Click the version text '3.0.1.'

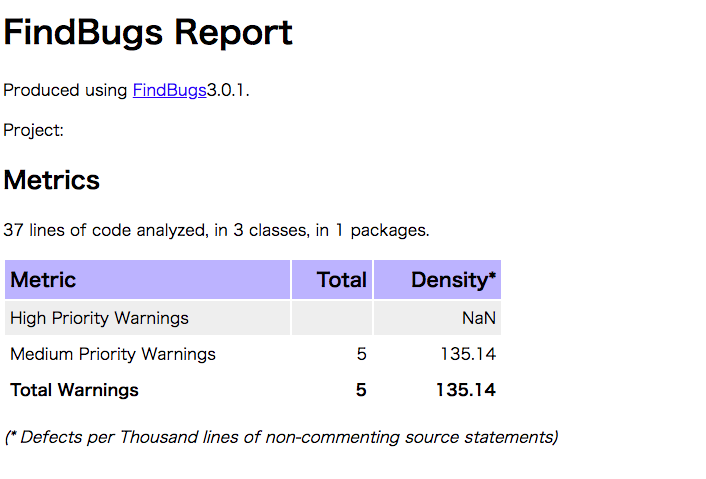click(228, 90)
